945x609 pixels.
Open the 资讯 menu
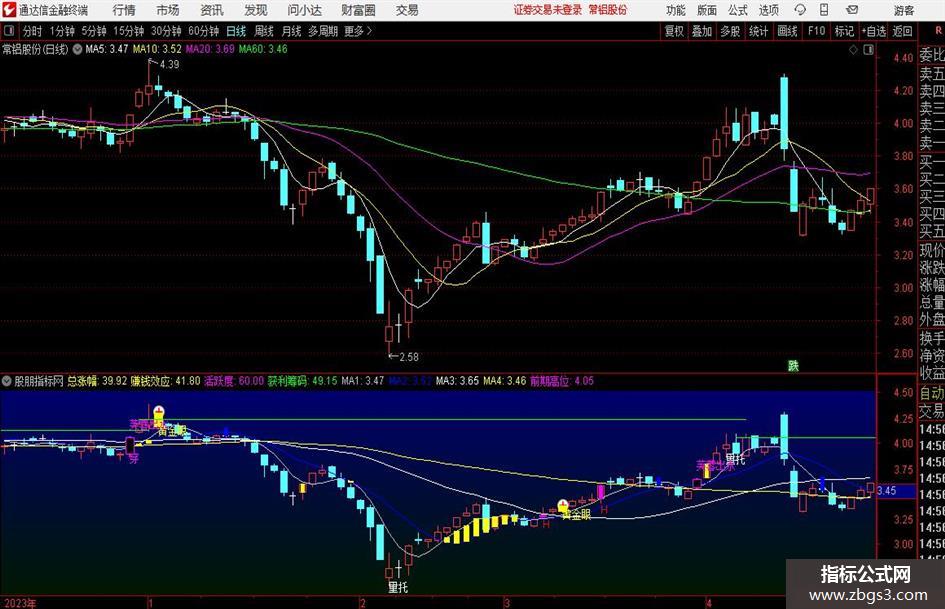tap(212, 10)
